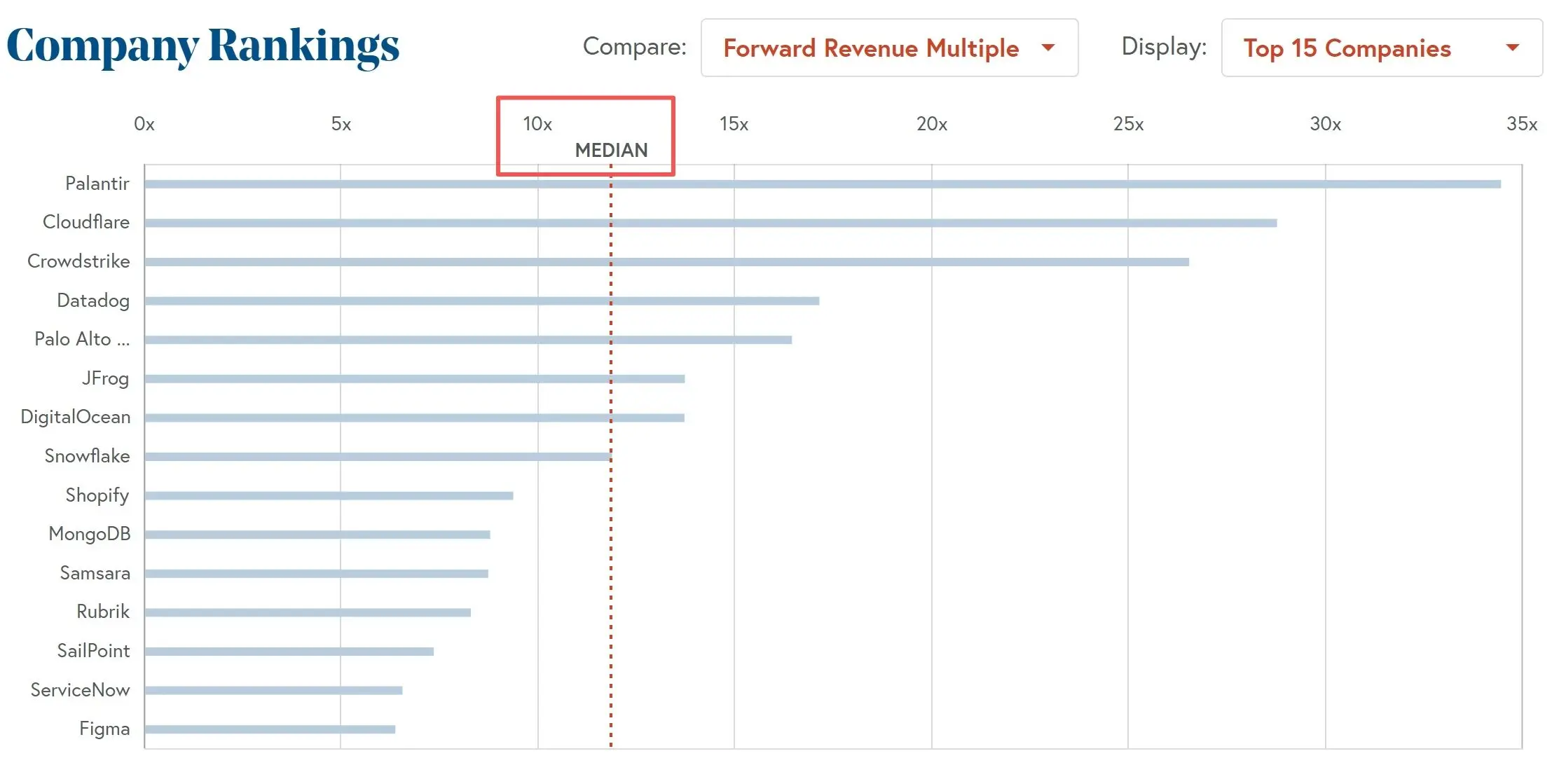1566x784 pixels.
Task: Click the Display: label
Action: click(1165, 47)
